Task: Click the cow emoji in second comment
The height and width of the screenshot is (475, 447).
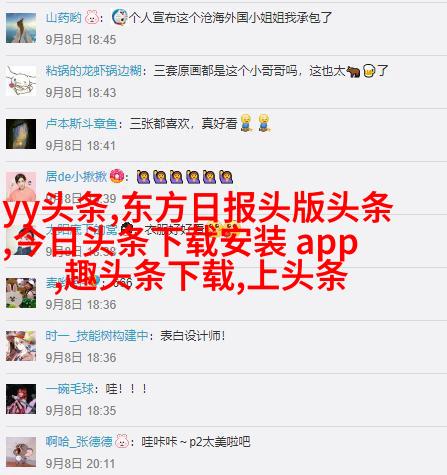Action: tap(353, 71)
